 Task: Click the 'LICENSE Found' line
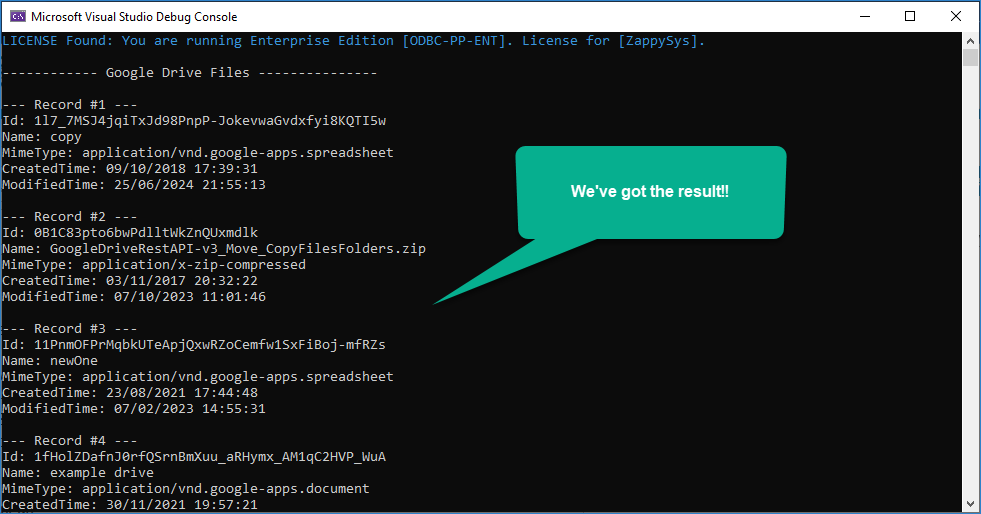353,41
